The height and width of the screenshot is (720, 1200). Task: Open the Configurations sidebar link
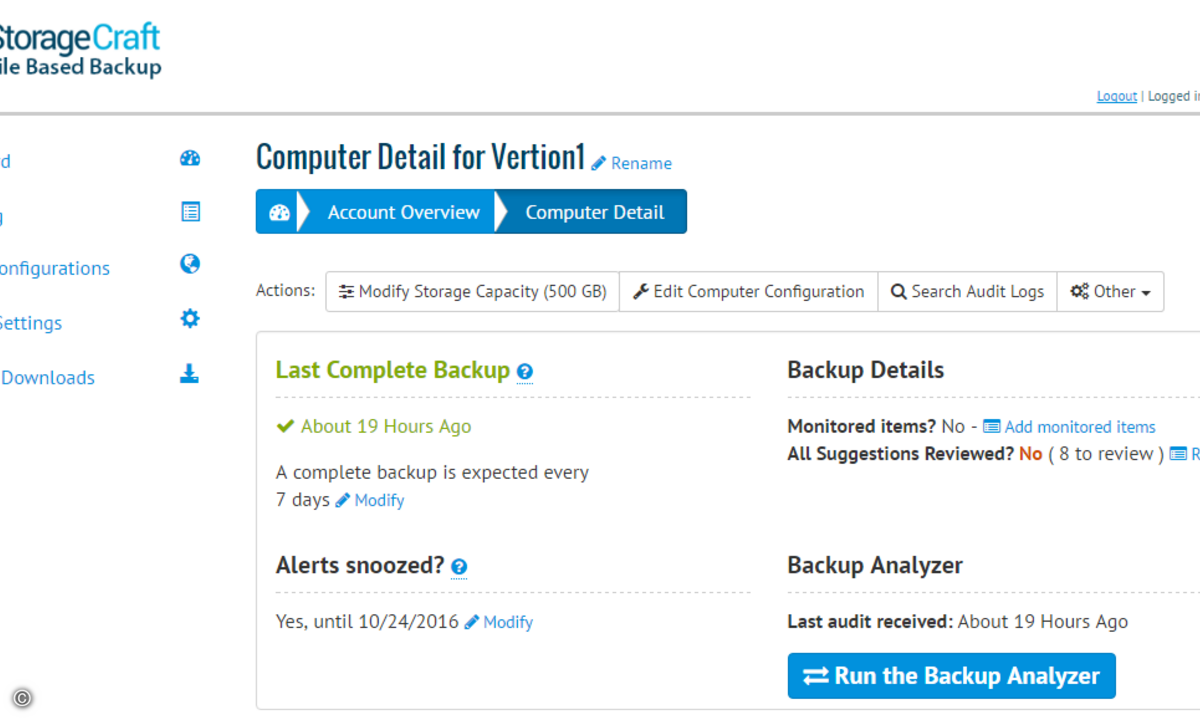[x=55, y=269]
